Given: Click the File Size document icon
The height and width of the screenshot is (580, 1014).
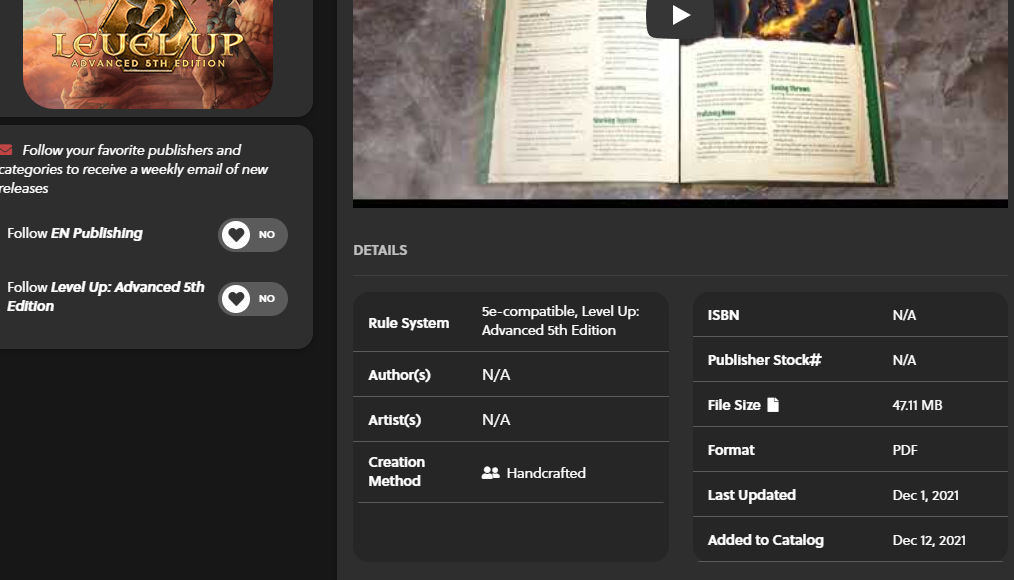Looking at the screenshot, I should 773,405.
